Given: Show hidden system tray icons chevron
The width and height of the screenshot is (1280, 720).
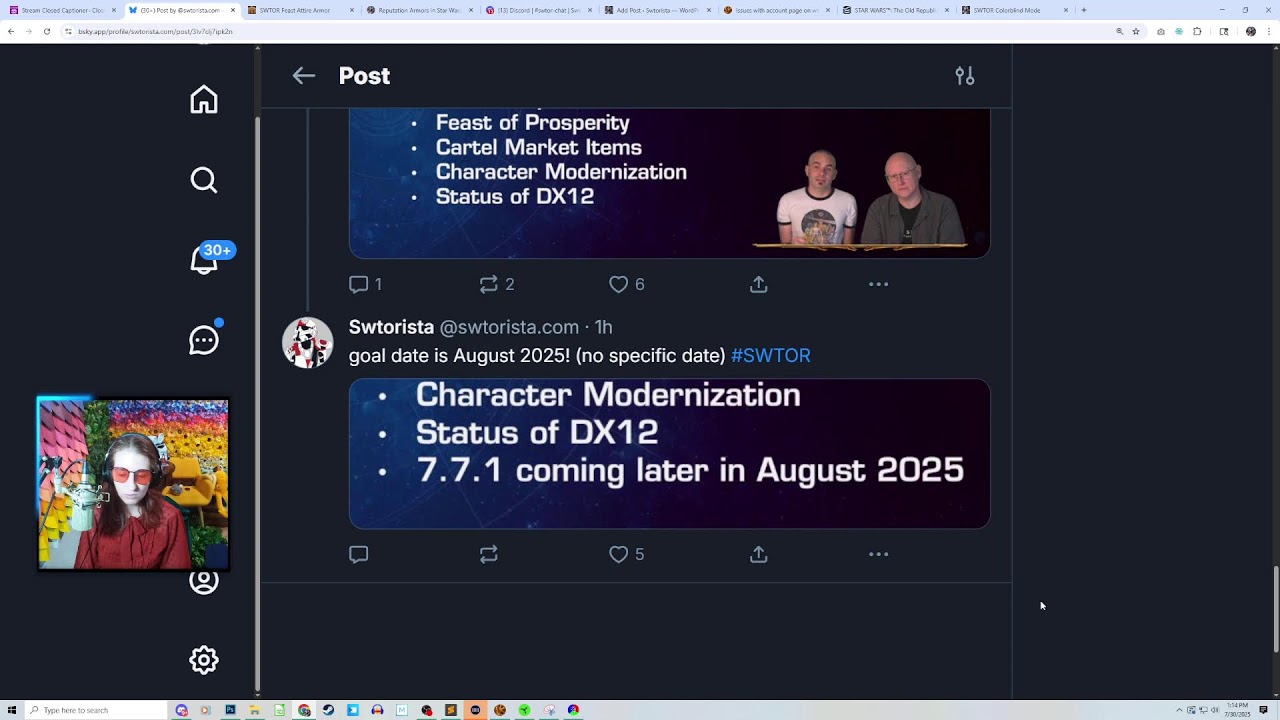Looking at the screenshot, I should pyautogui.click(x=1179, y=710).
